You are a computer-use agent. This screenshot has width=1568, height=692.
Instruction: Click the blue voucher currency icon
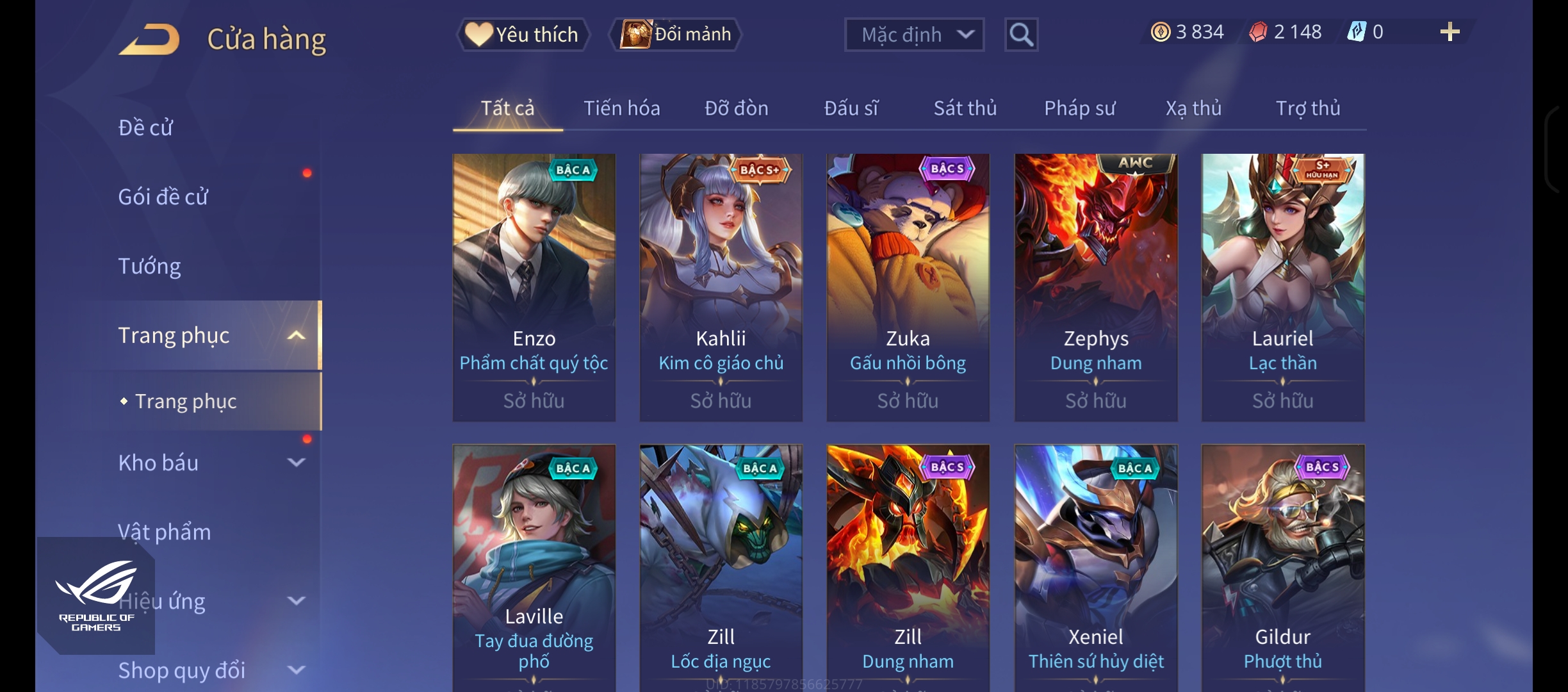1356,31
